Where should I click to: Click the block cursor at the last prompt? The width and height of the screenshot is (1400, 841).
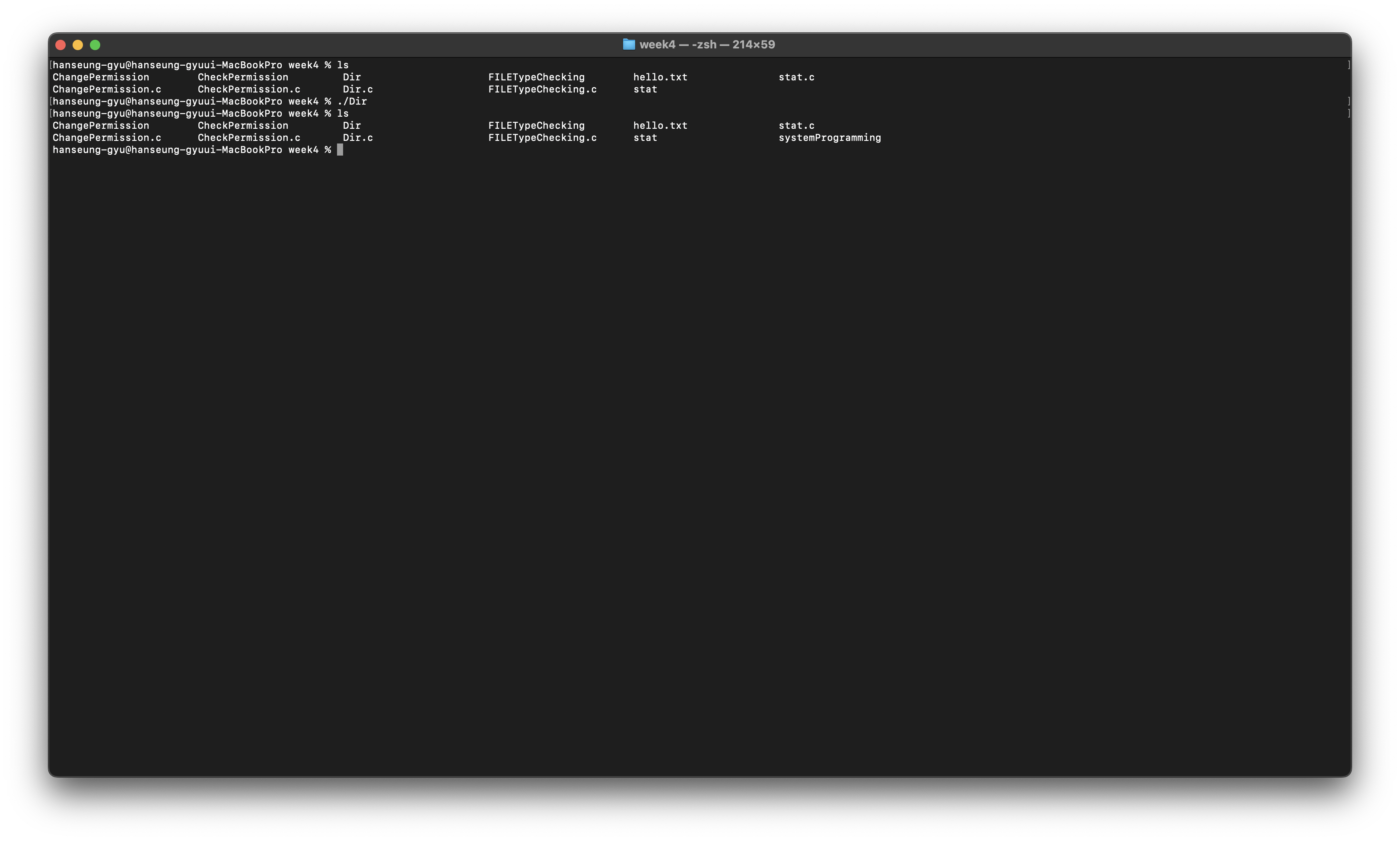(340, 150)
